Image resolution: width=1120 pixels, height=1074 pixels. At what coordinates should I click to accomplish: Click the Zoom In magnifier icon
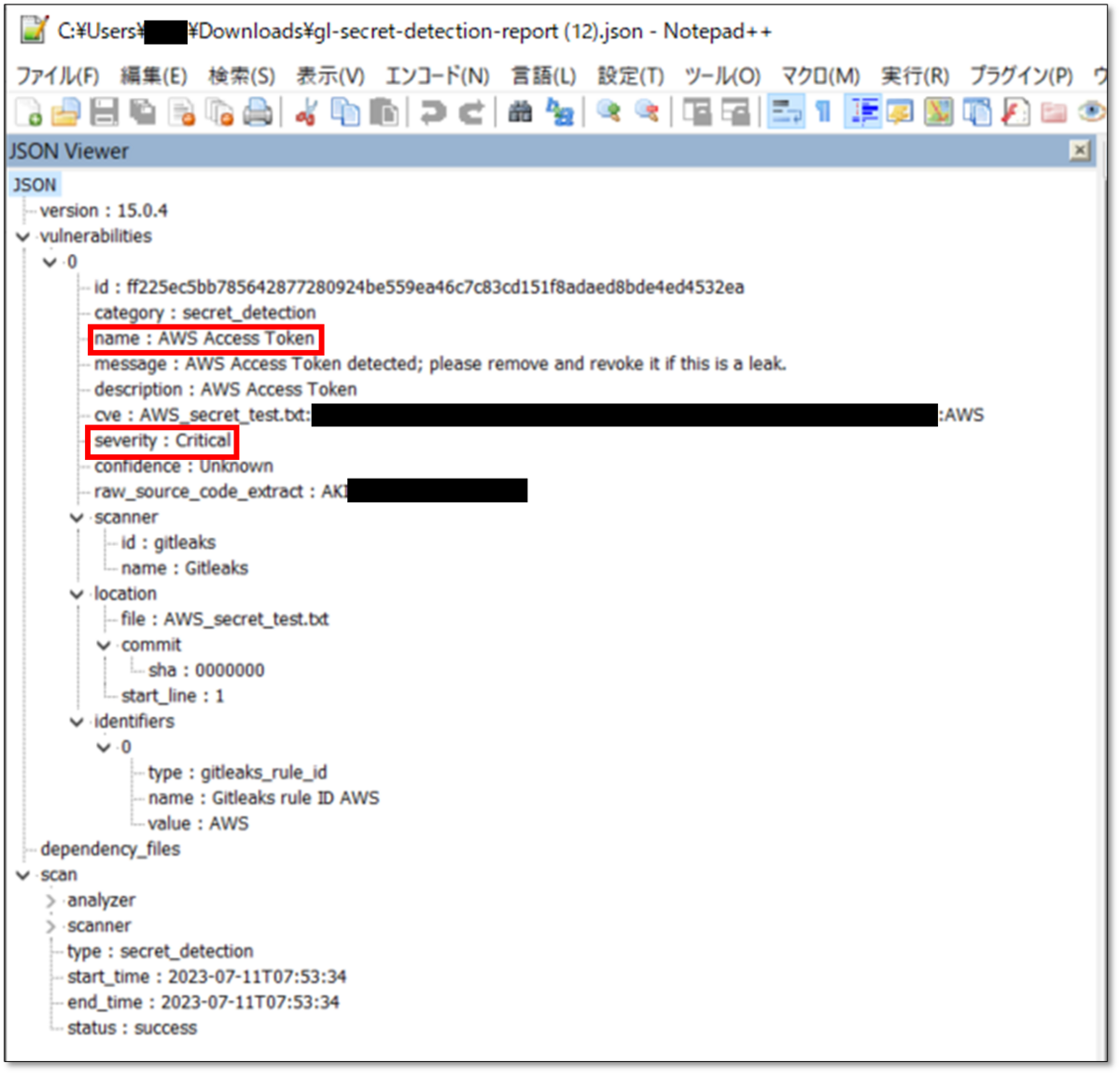[609, 113]
